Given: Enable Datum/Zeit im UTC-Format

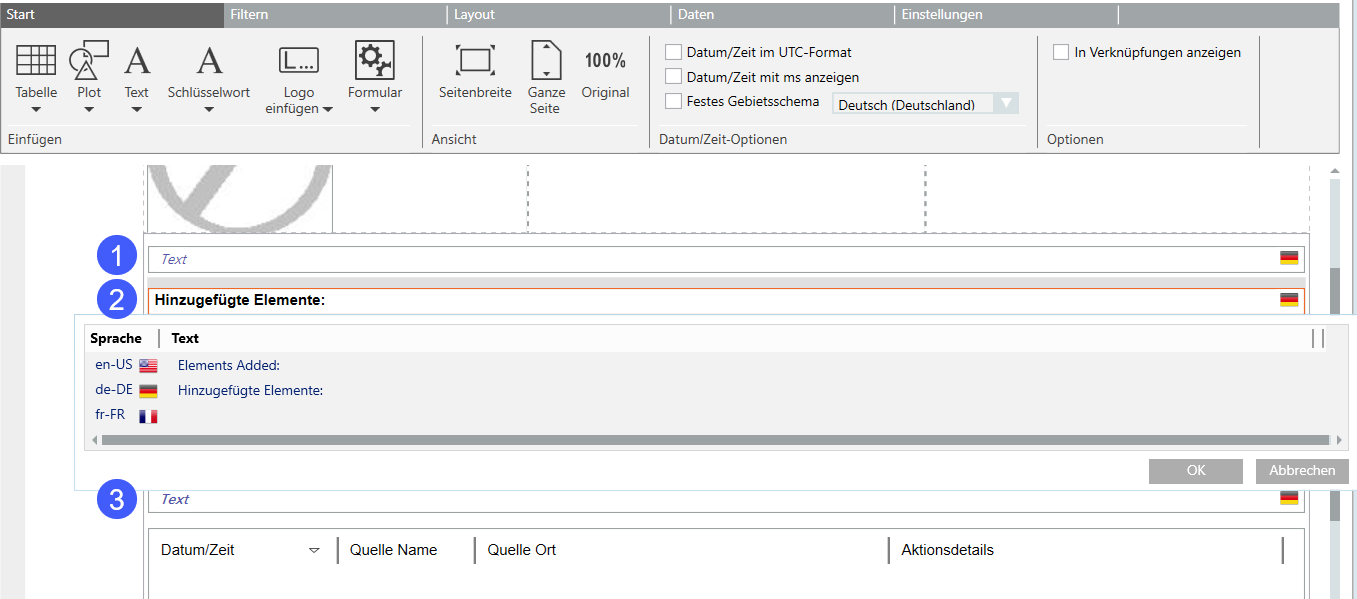Looking at the screenshot, I should 674,52.
